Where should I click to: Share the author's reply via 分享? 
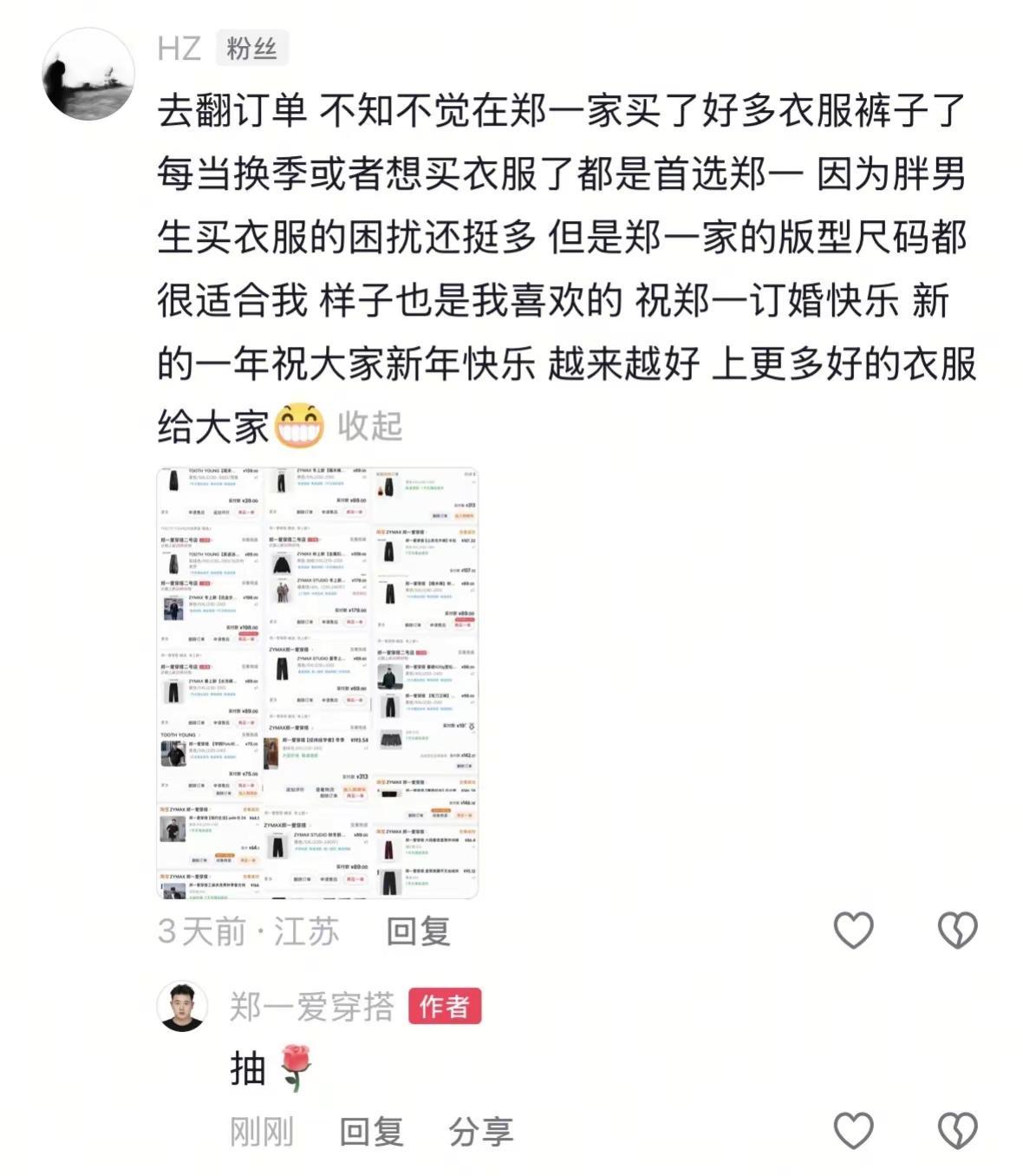(x=481, y=1131)
